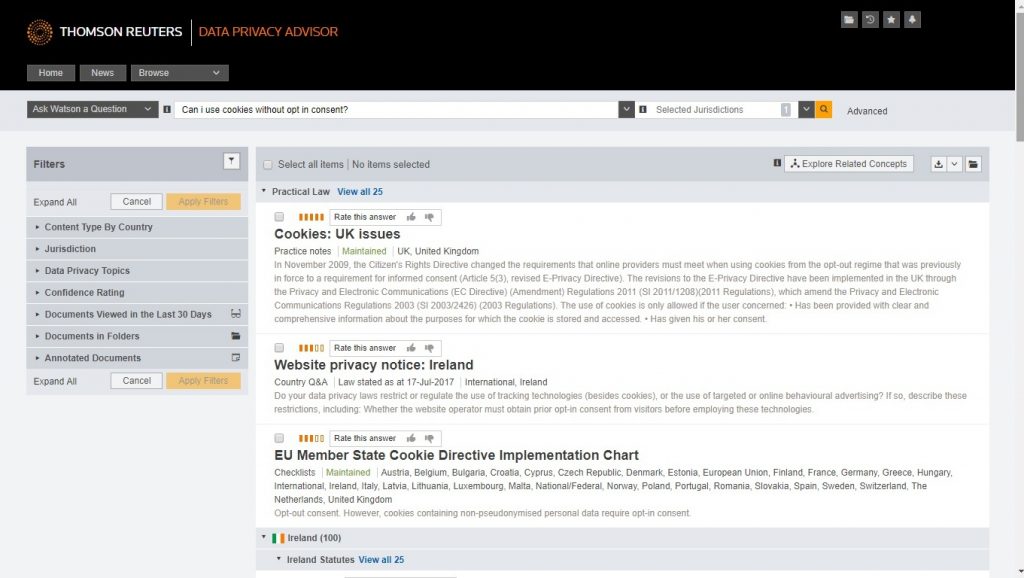Open the question history dropdown arrow
The height and width of the screenshot is (578, 1024).
tap(626, 109)
